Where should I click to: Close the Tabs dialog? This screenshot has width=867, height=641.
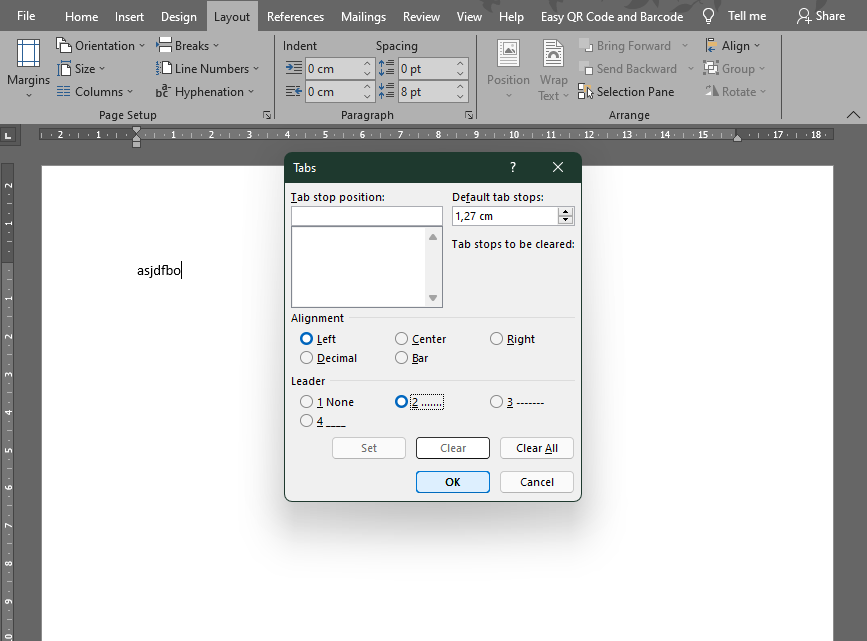click(x=558, y=167)
